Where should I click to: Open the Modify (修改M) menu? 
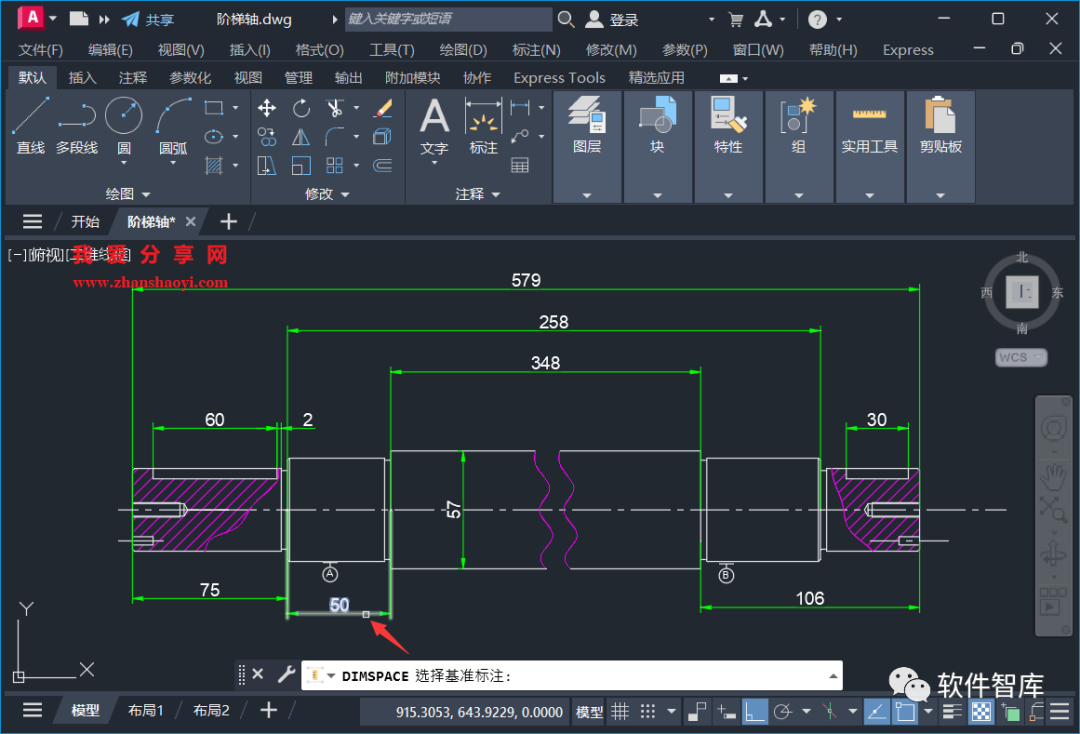[x=611, y=50]
